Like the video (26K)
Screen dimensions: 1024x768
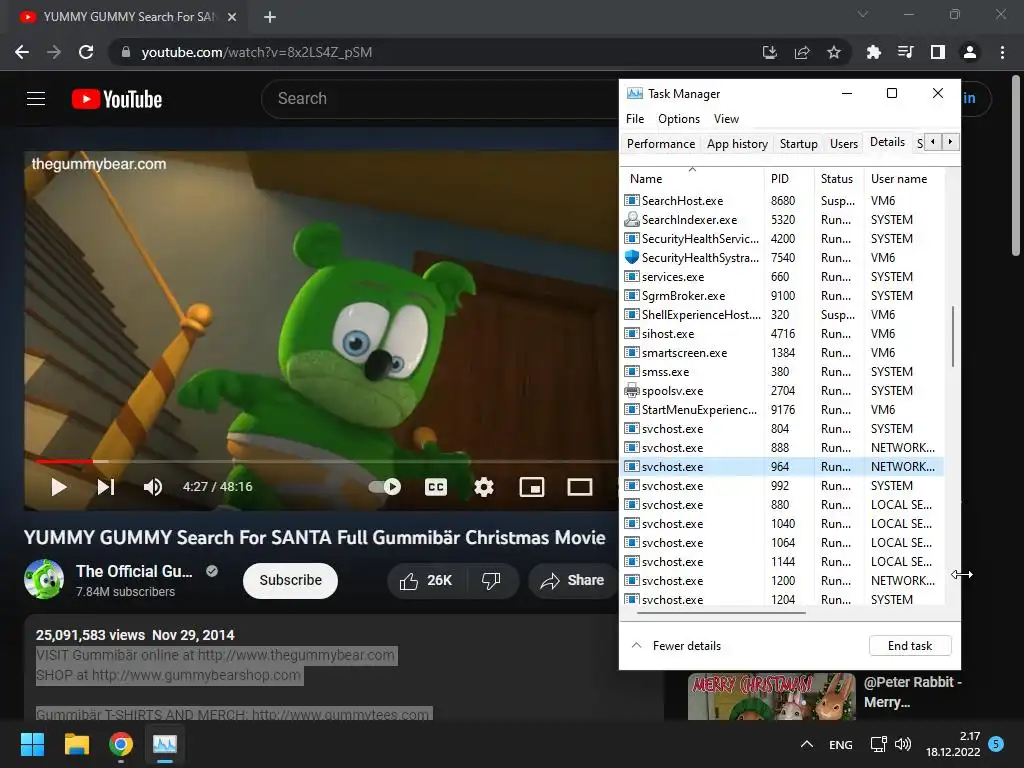point(426,581)
